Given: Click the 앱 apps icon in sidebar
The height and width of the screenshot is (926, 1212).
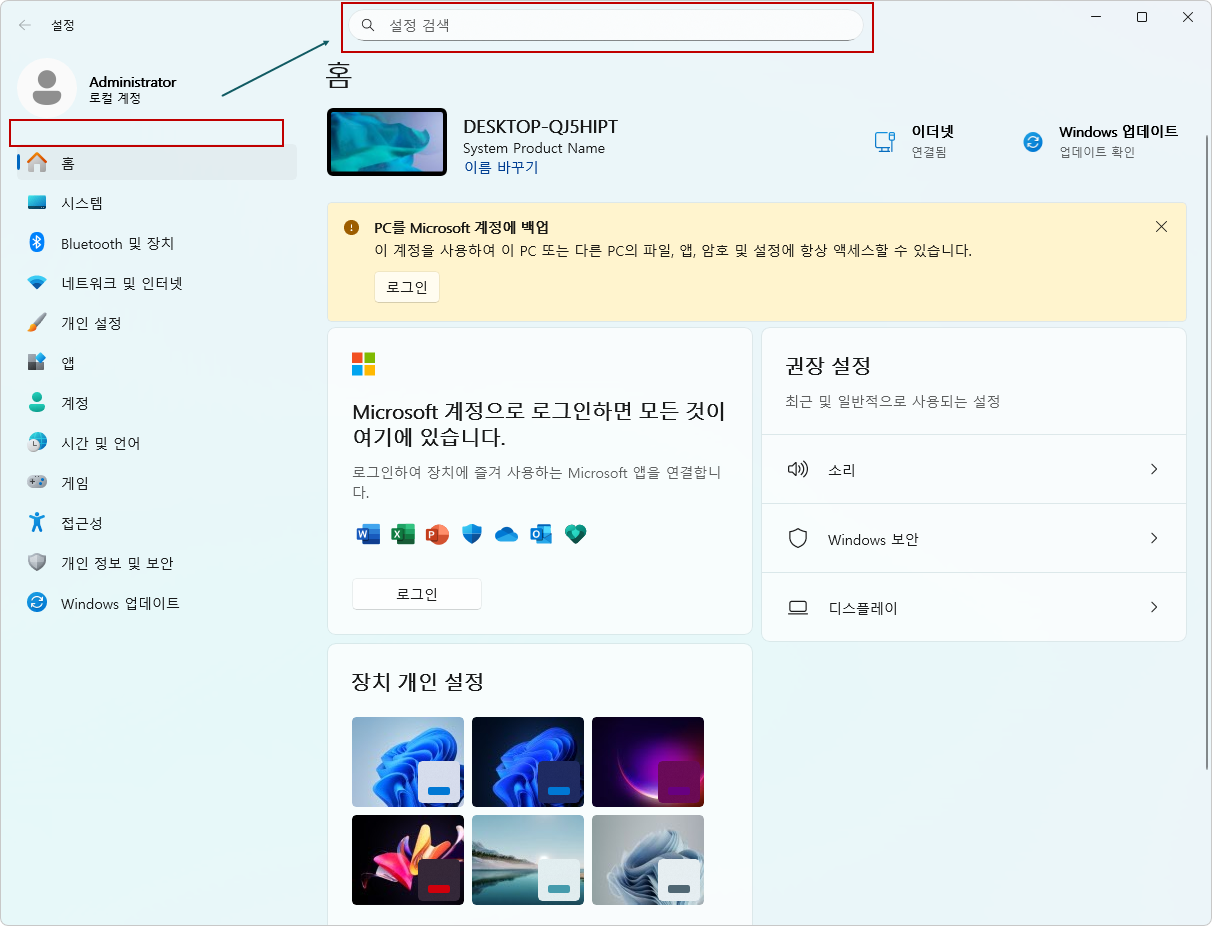Looking at the screenshot, I should 37,363.
